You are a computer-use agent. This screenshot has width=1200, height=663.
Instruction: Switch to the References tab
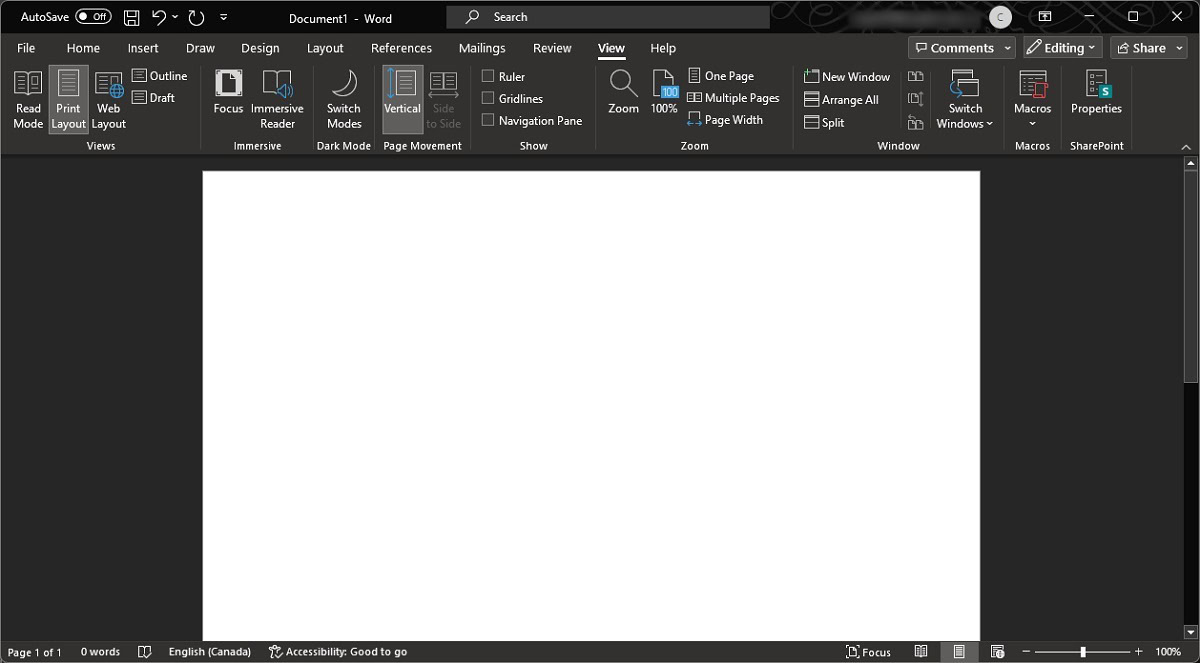(x=401, y=48)
